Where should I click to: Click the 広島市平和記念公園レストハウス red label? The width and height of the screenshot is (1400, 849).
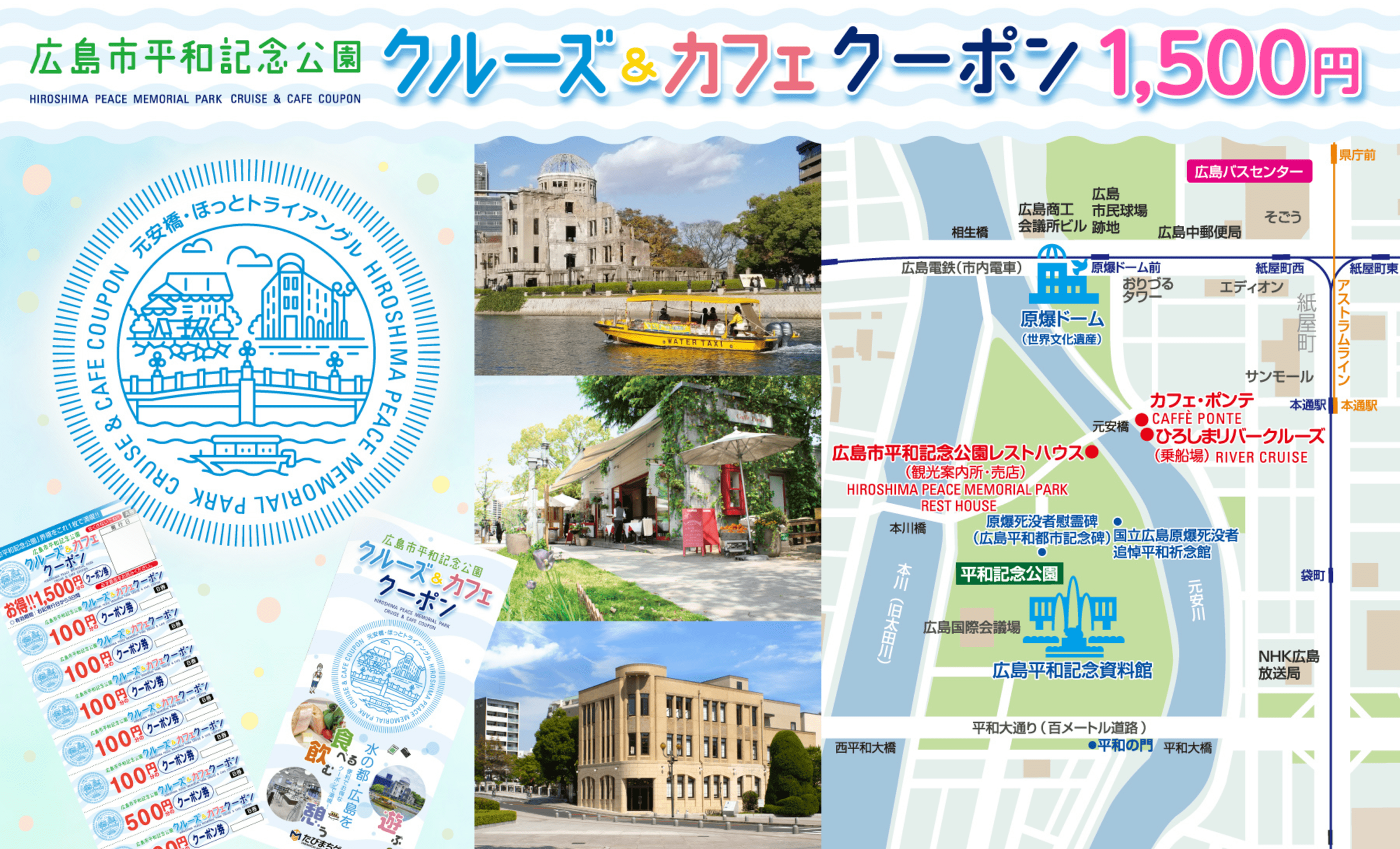tap(958, 453)
